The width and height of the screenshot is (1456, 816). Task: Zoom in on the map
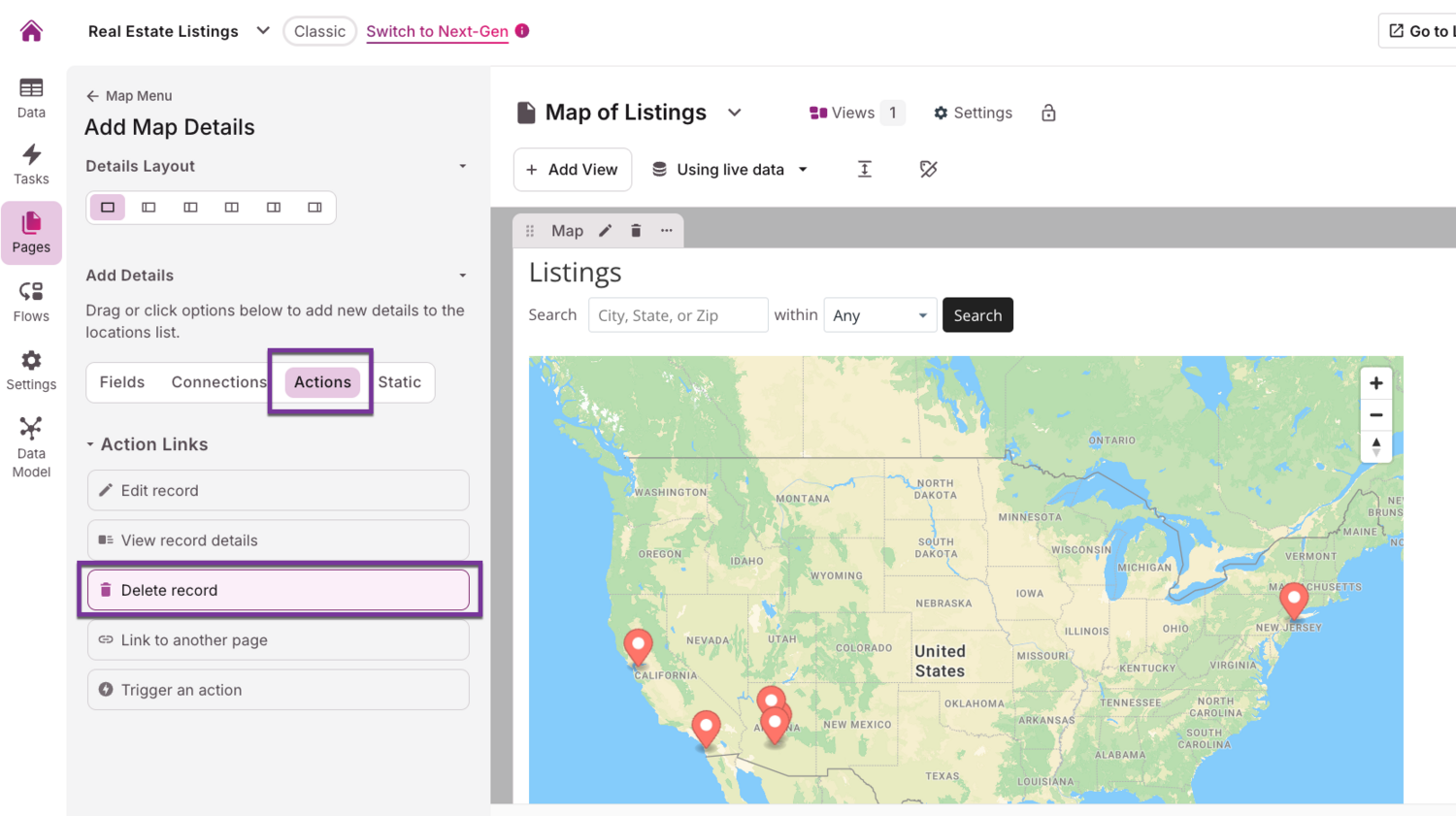coord(1375,383)
